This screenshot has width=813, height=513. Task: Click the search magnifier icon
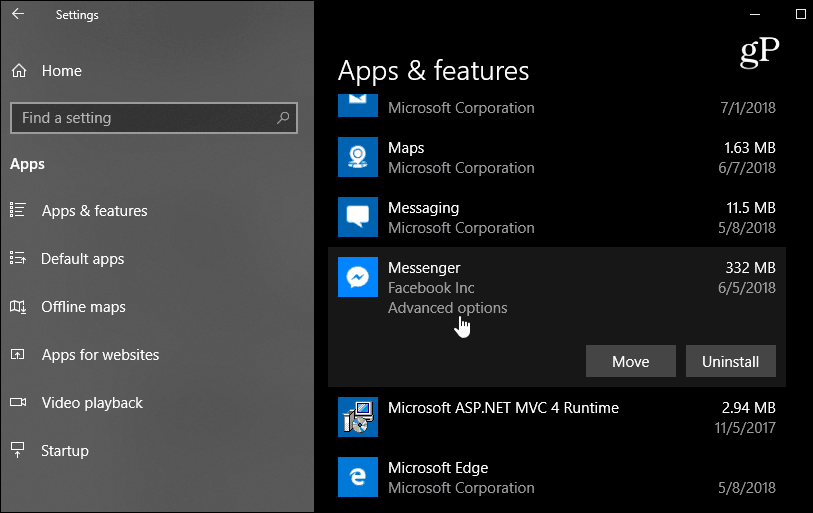[283, 118]
